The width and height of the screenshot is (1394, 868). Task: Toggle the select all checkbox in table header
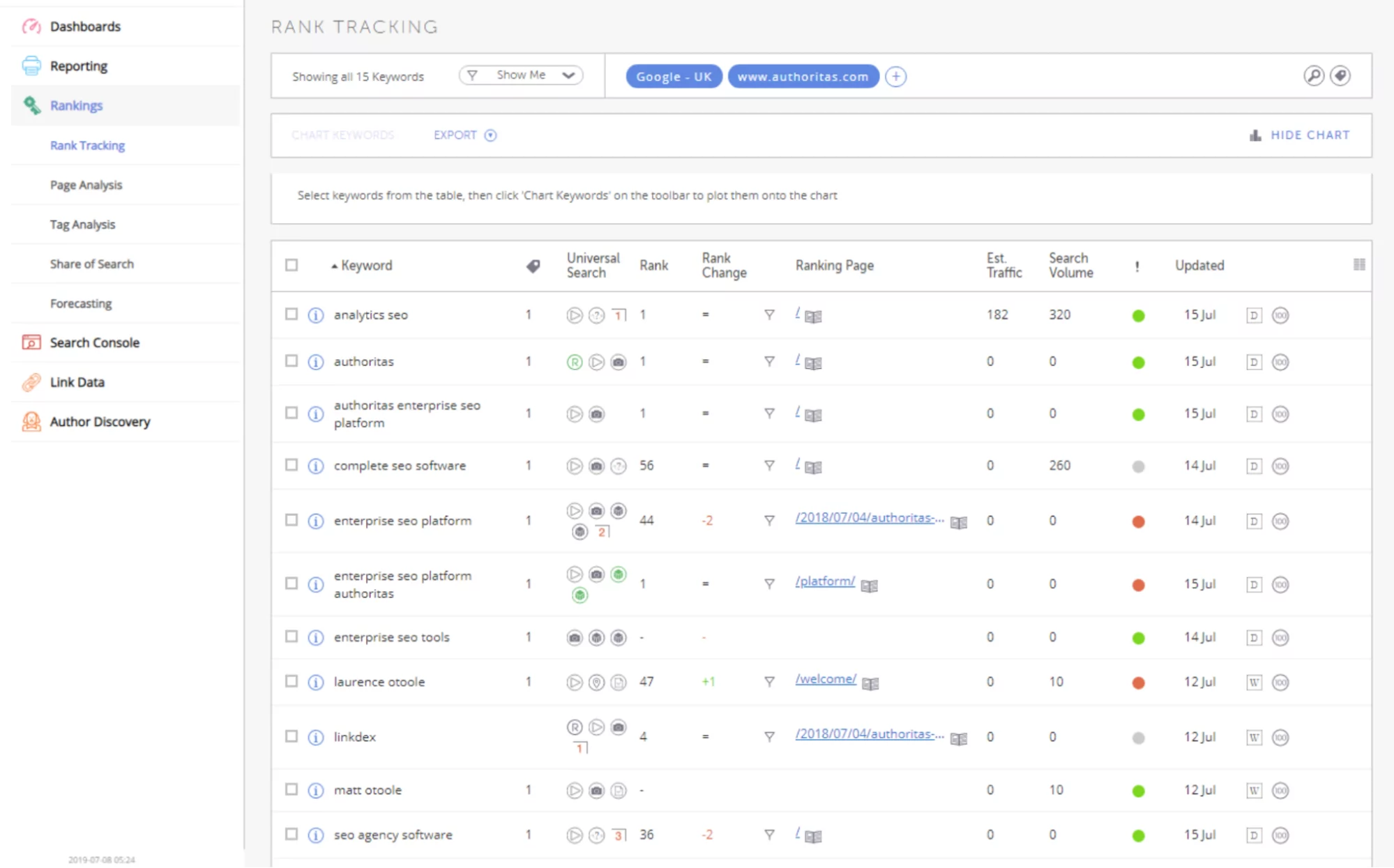click(291, 266)
